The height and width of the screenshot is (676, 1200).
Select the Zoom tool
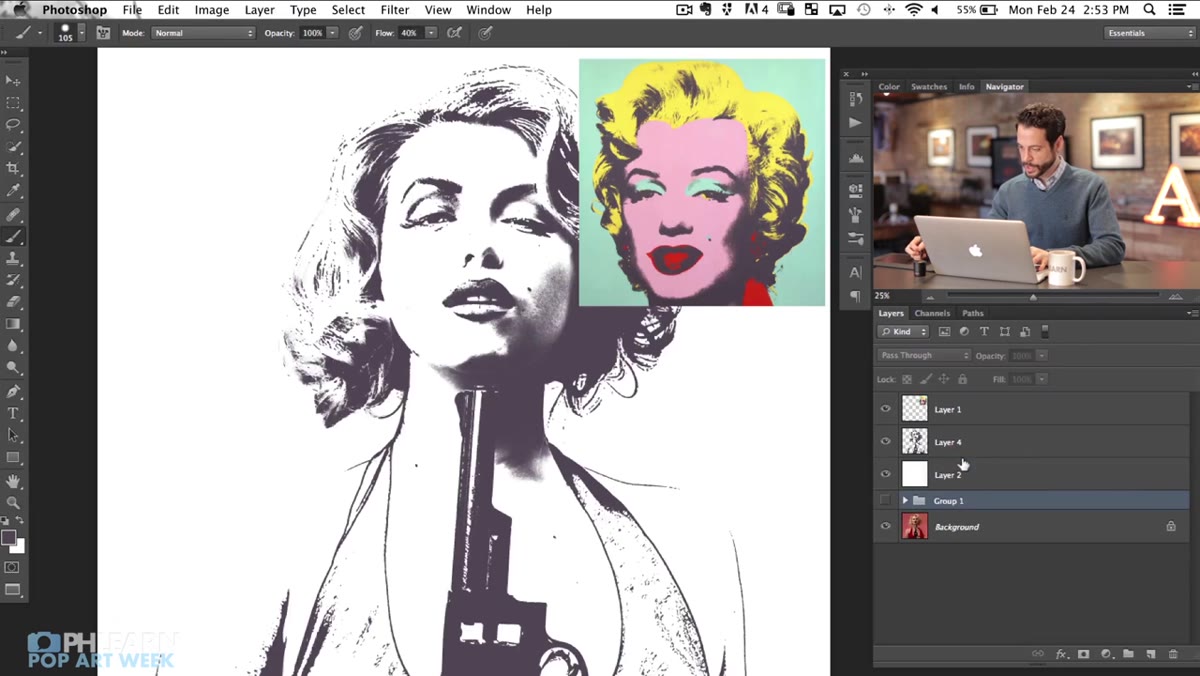[13, 503]
